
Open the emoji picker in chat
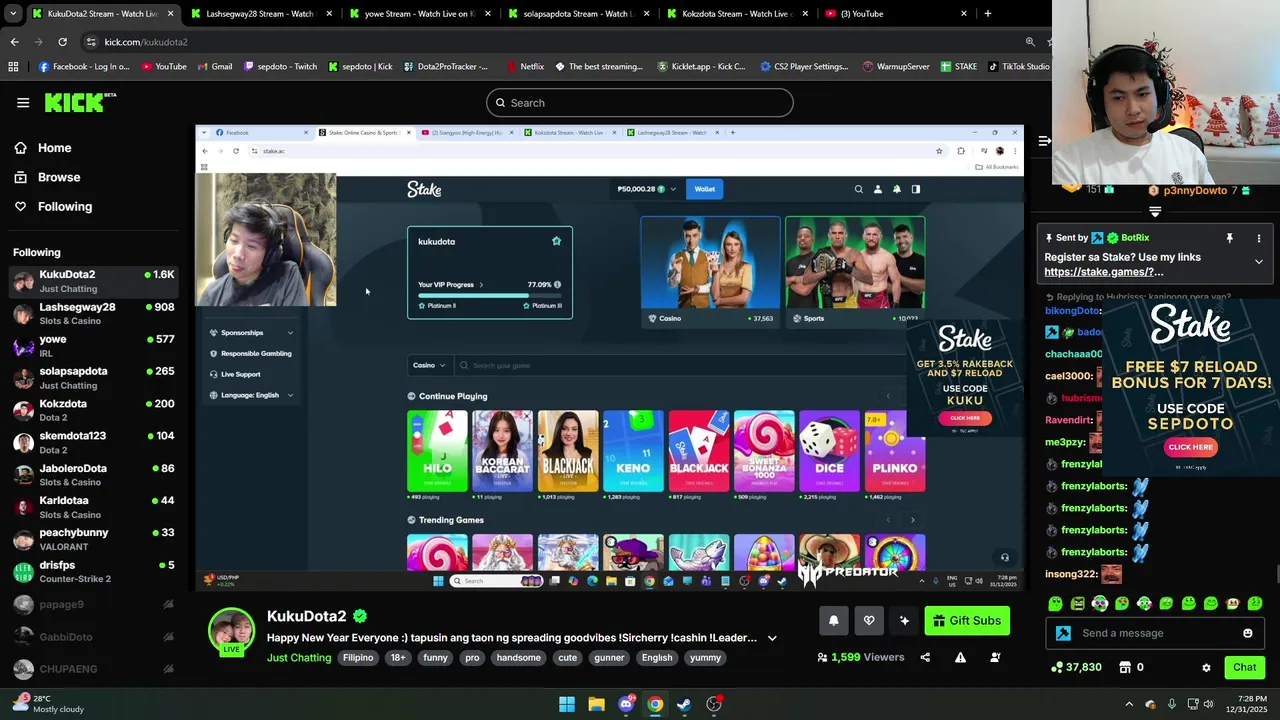(1247, 633)
